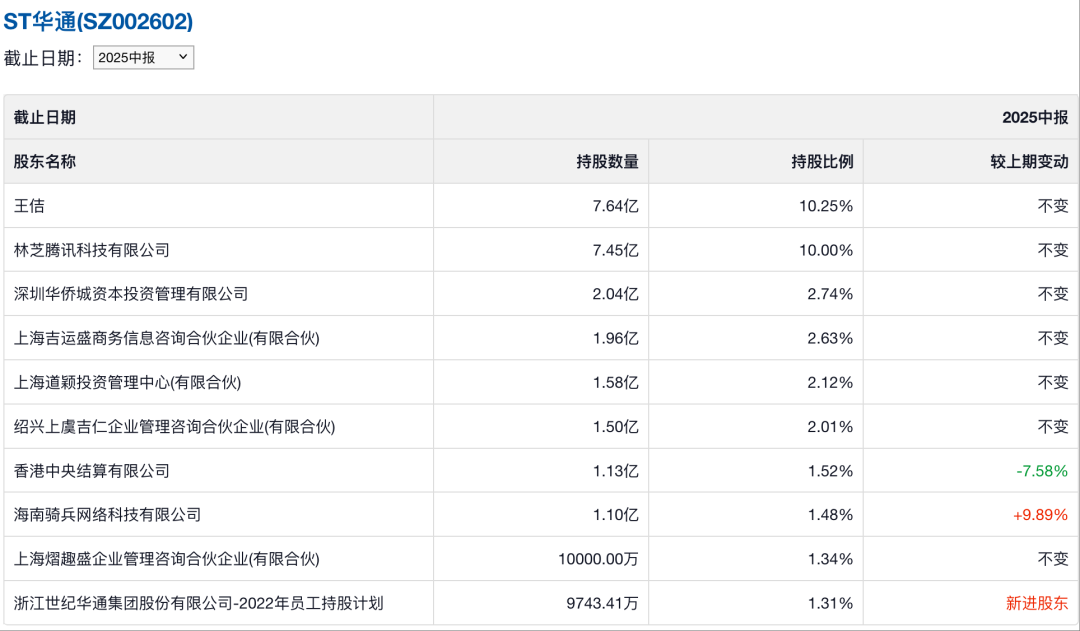Click the 1.48% holding ratio
The image size is (1080, 631).
pos(830,515)
